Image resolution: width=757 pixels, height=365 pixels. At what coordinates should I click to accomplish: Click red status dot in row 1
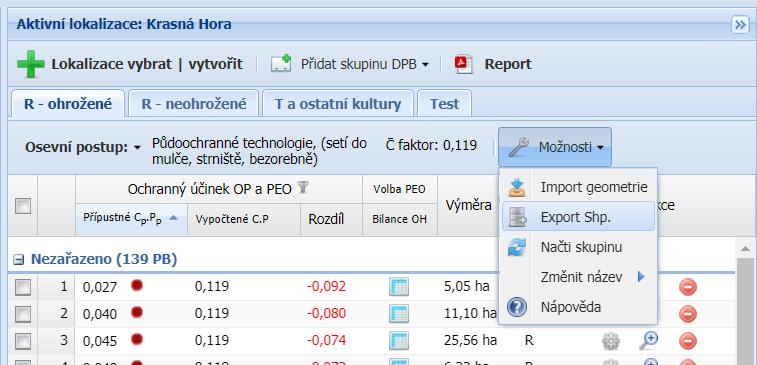click(137, 285)
